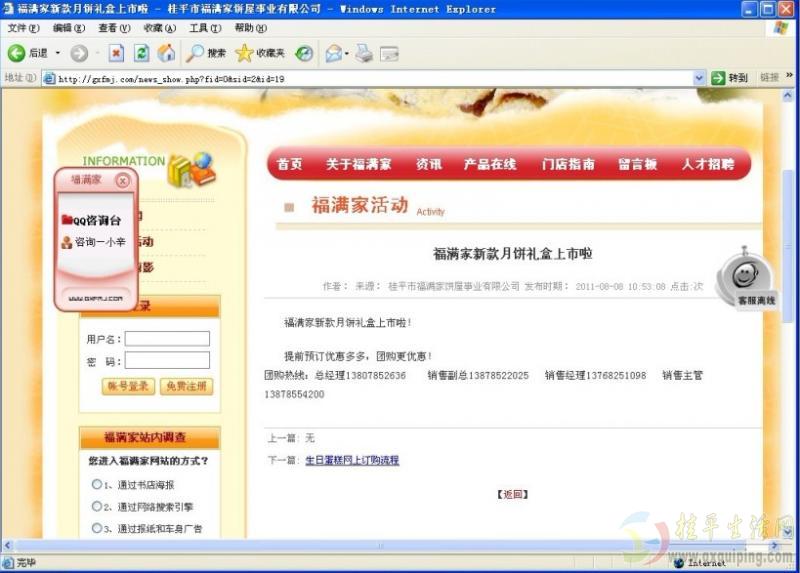
Task: Stop page loading with the X icon
Action: (x=116, y=53)
